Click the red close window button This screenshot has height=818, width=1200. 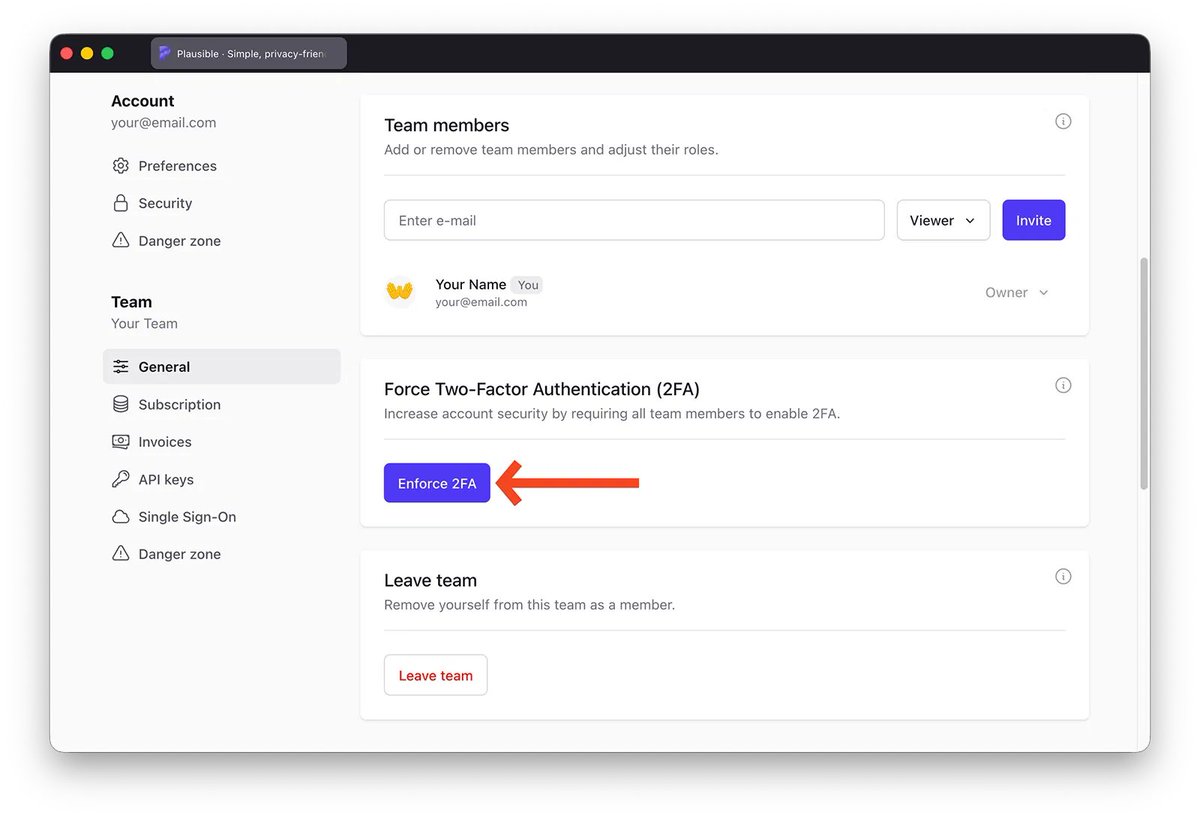67,53
